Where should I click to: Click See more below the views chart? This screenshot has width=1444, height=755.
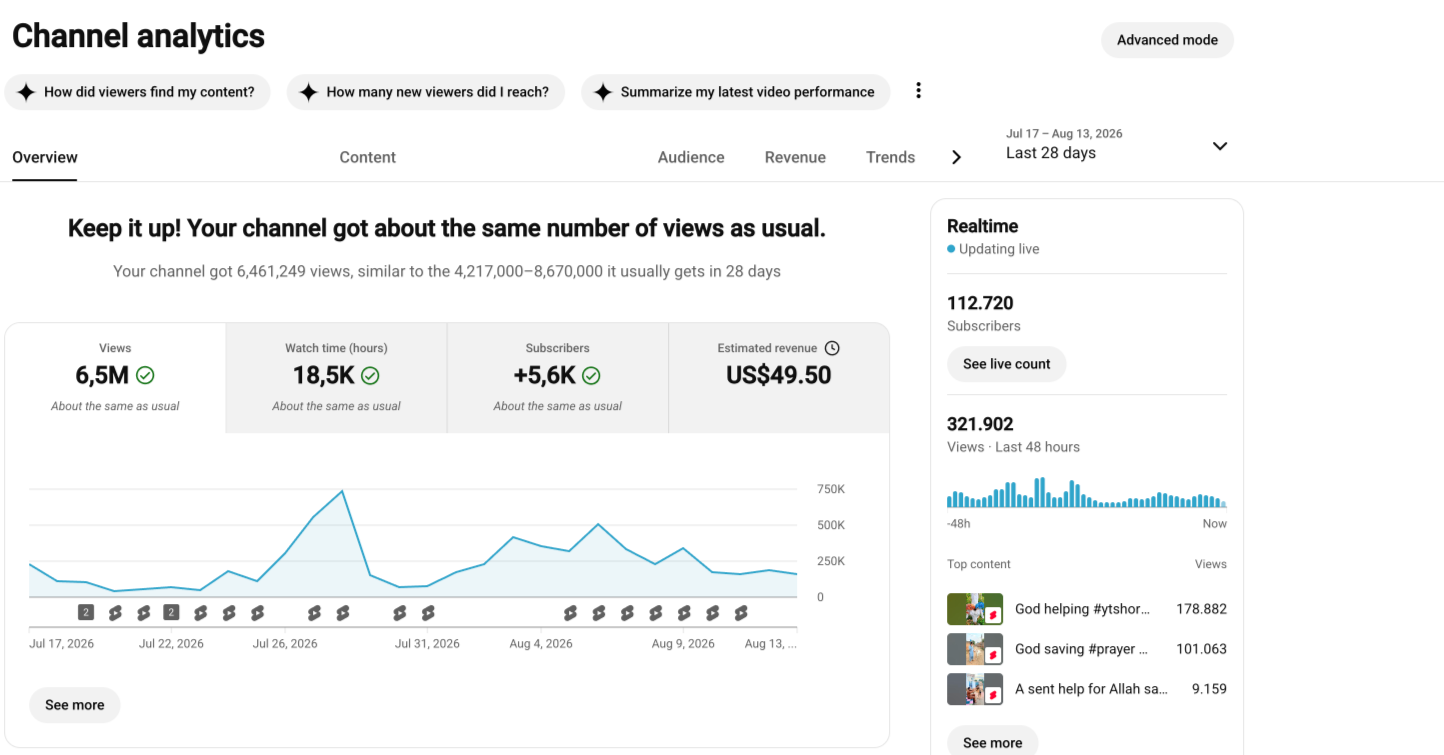(x=75, y=705)
